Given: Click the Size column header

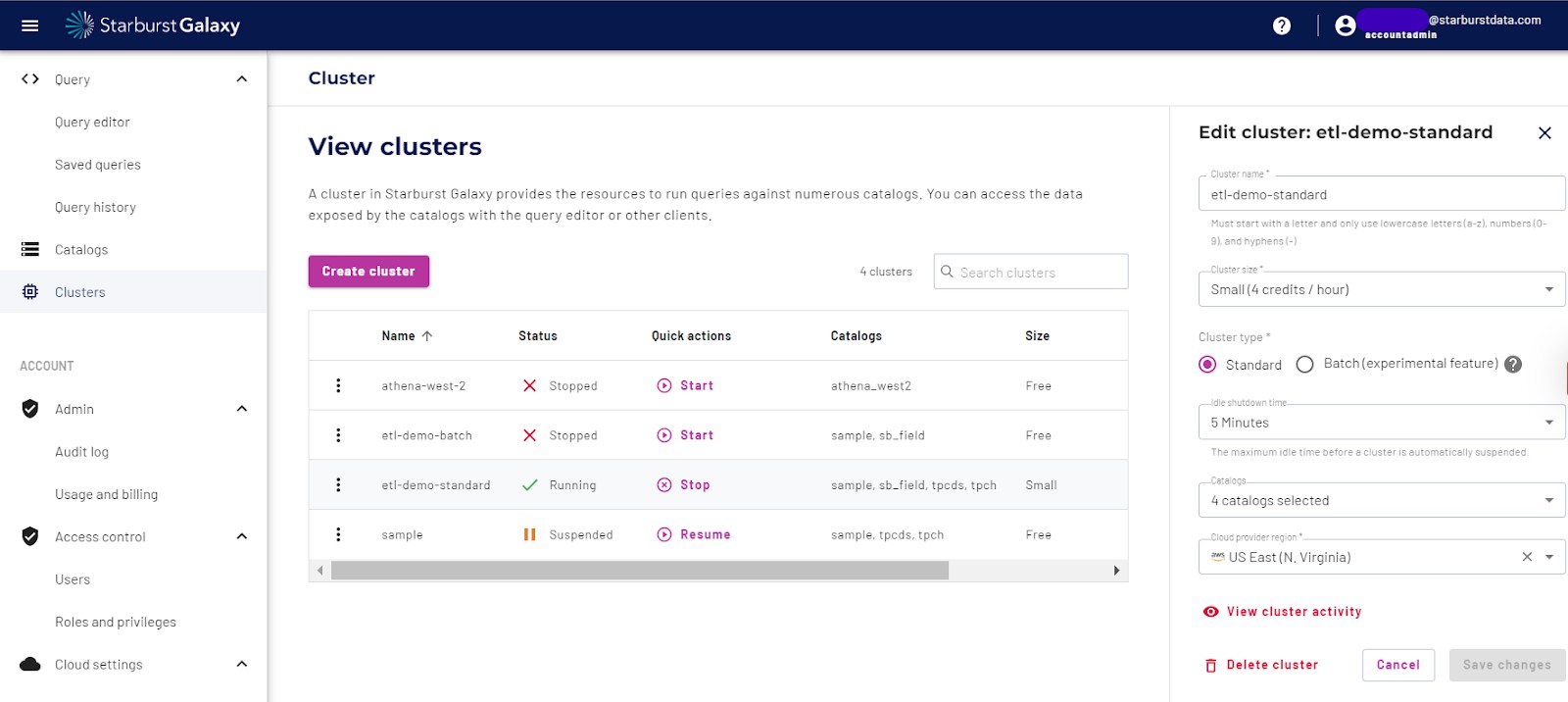Looking at the screenshot, I should coord(1037,335).
